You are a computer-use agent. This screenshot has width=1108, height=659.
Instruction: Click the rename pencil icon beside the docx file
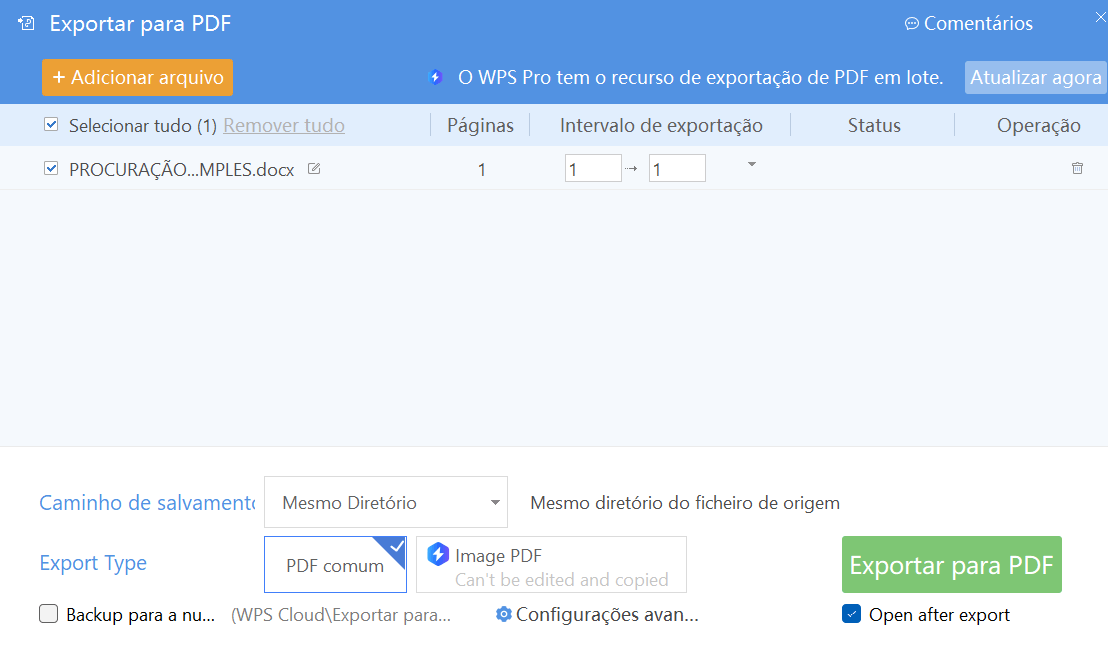pyautogui.click(x=314, y=168)
